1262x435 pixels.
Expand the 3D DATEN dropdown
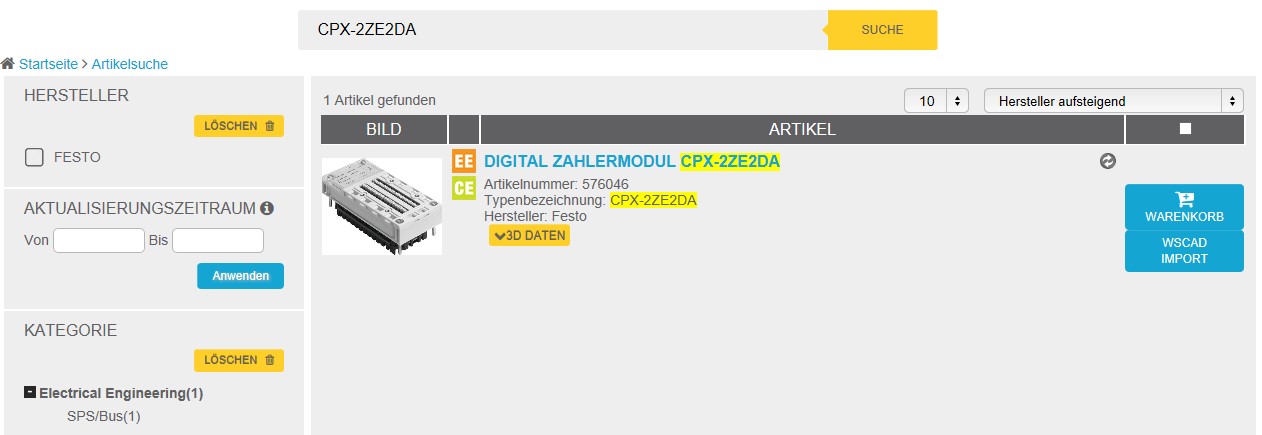pos(529,235)
